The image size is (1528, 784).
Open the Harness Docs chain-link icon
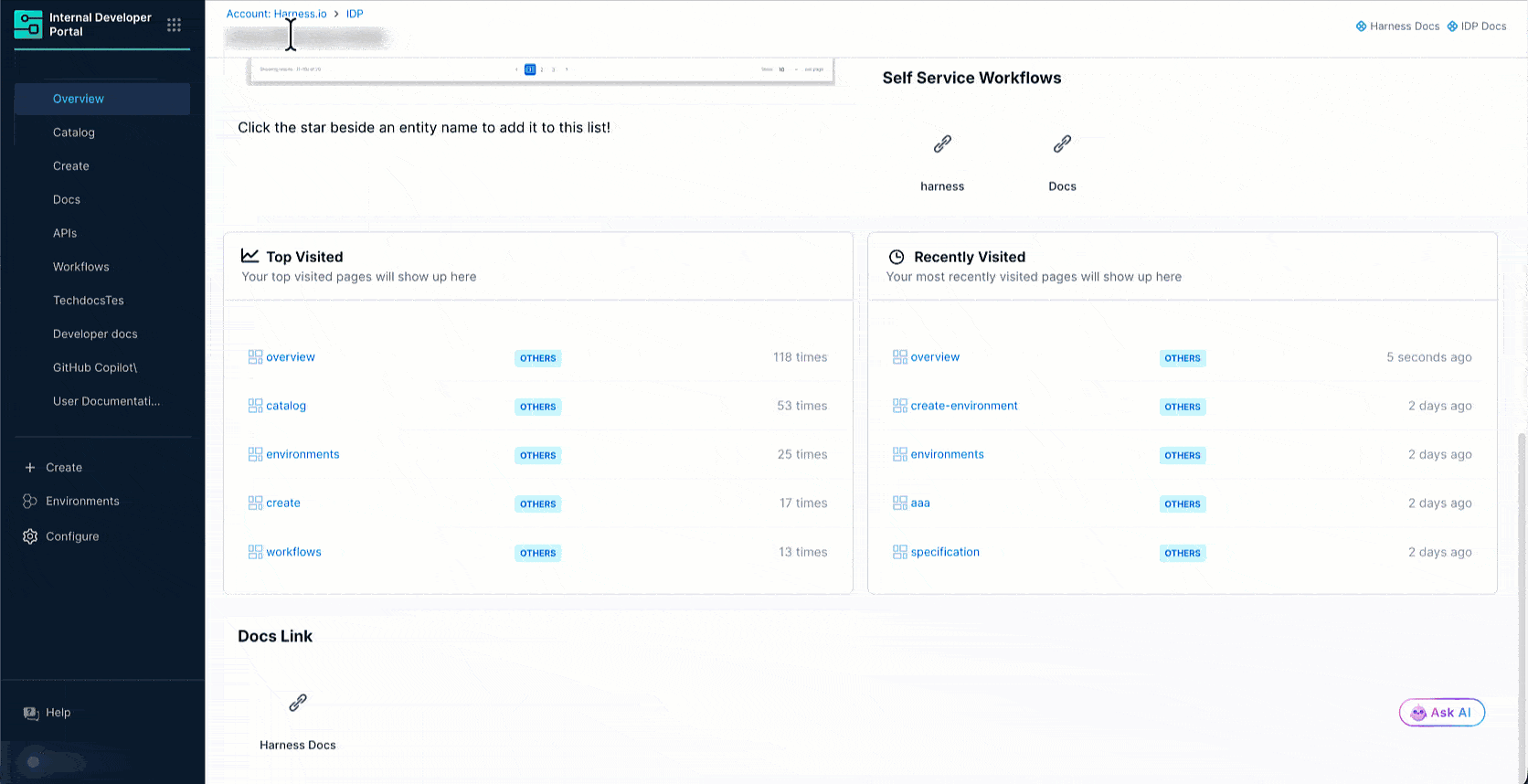[x=298, y=703]
